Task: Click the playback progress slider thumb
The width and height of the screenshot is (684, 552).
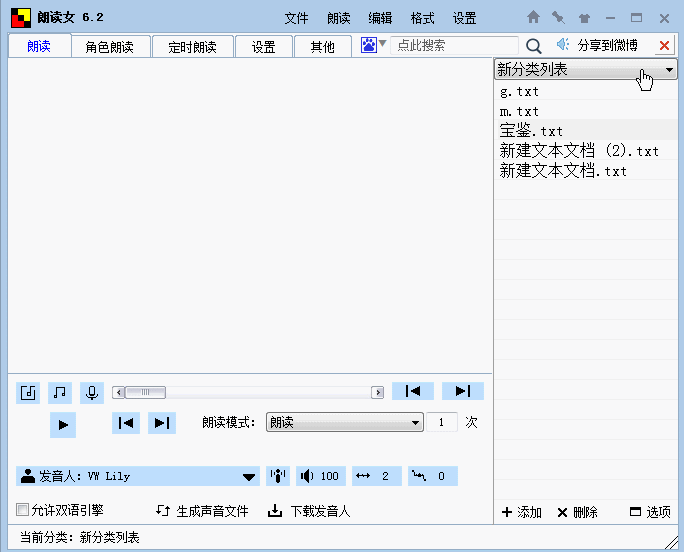Action: 145,392
